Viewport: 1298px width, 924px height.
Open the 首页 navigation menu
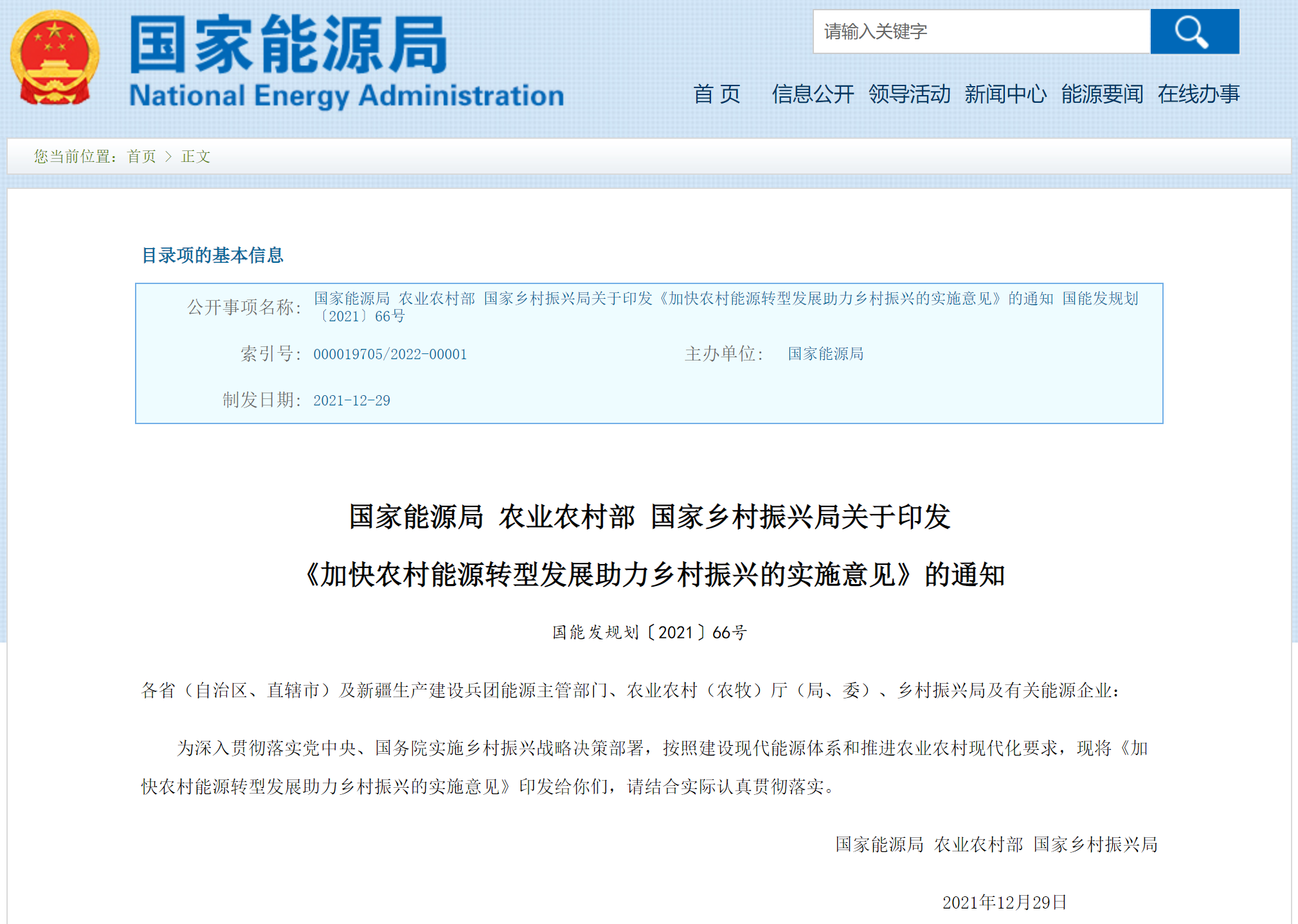pyautogui.click(x=716, y=94)
